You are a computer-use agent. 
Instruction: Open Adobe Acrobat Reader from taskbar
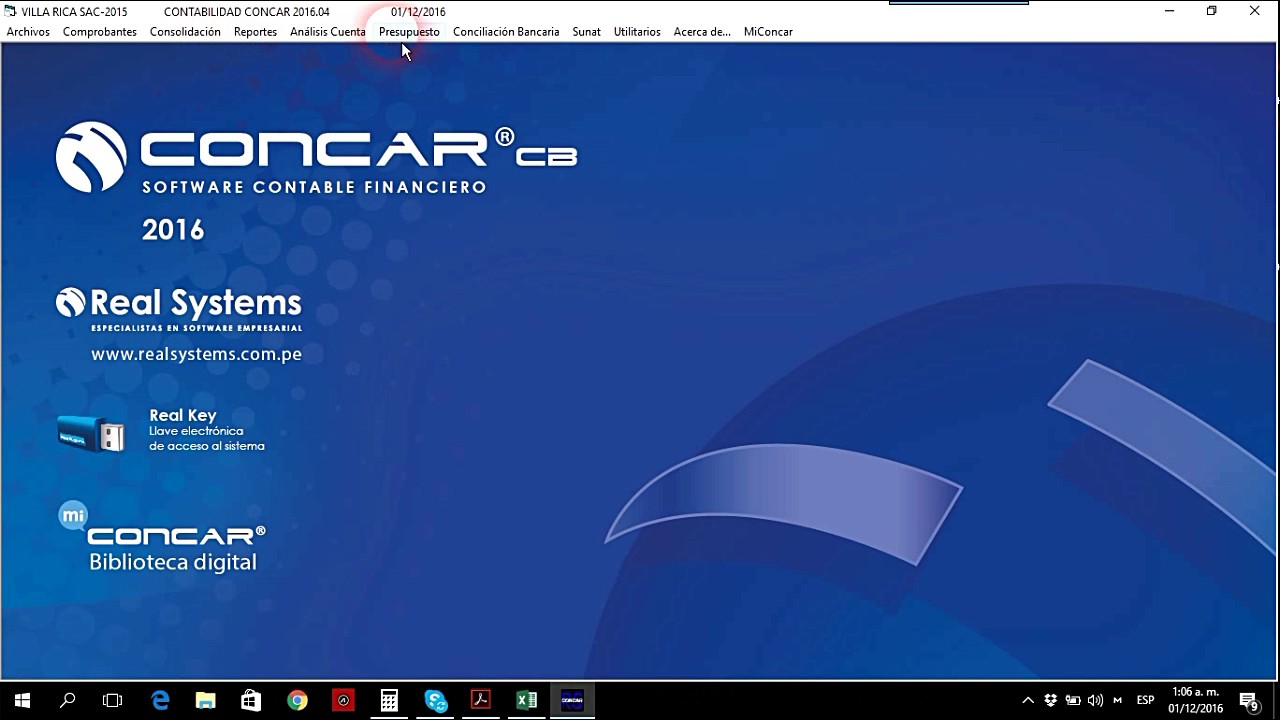click(x=481, y=700)
